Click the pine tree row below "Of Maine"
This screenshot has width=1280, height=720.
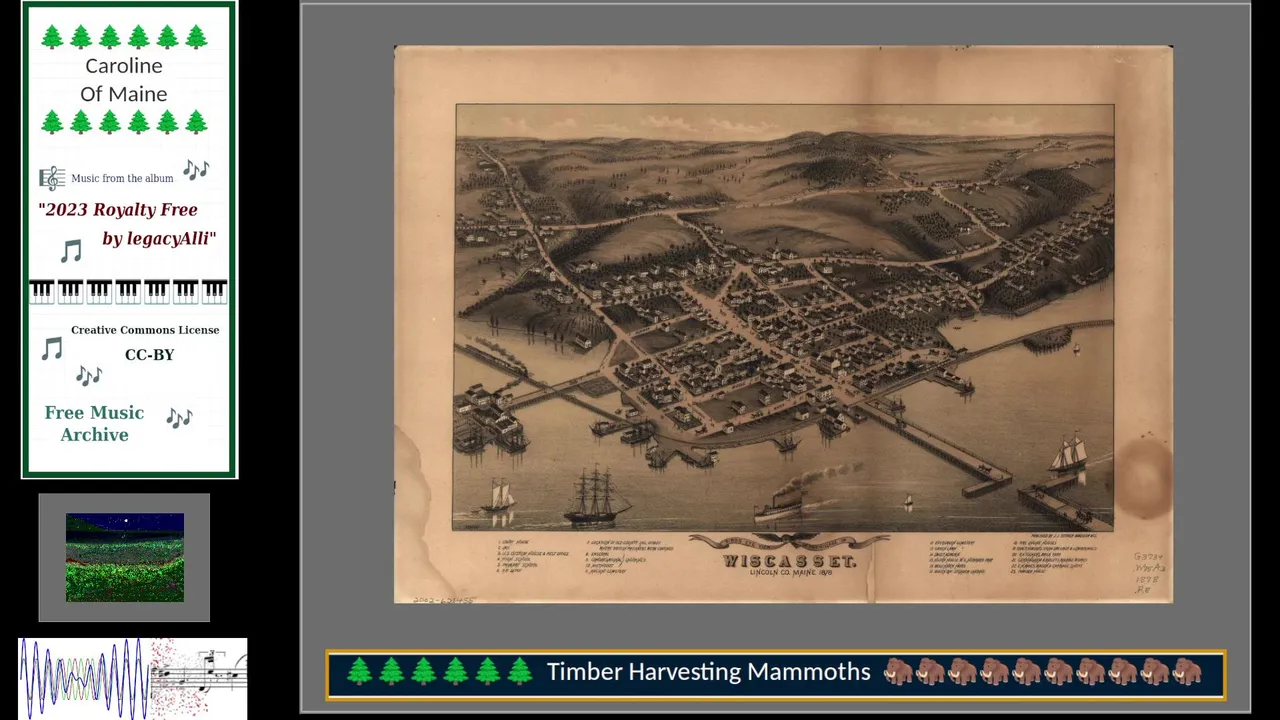pyautogui.click(x=124, y=122)
